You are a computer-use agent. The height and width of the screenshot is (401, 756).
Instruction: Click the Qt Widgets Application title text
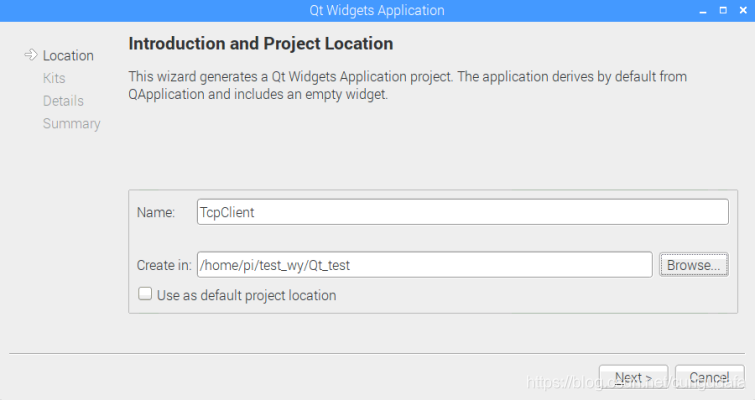377,11
